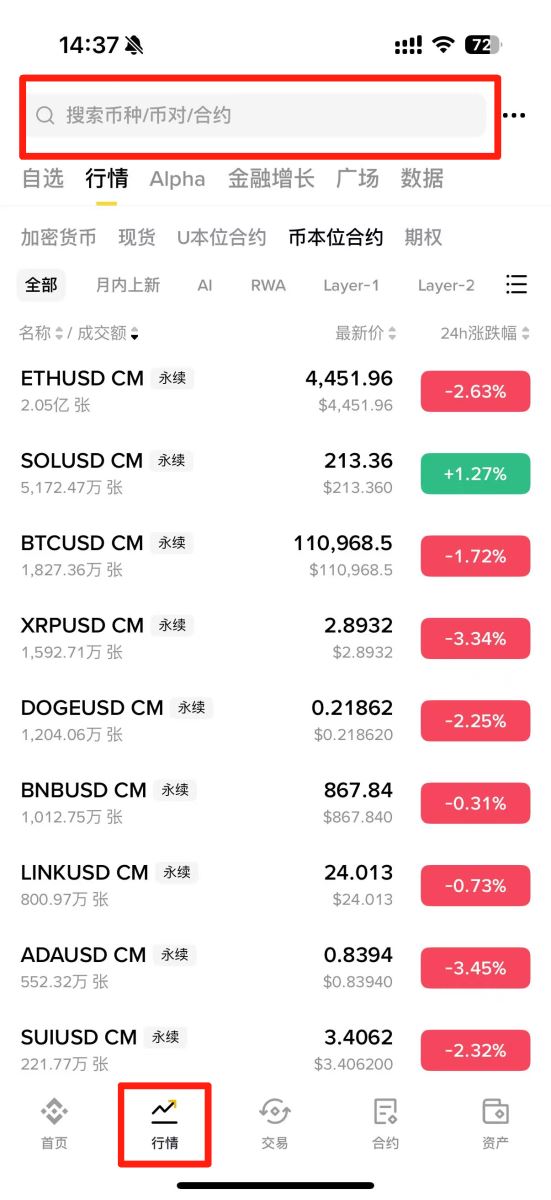
Task: Open the 合约 futures icon in bottom bar
Action: (x=385, y=1124)
